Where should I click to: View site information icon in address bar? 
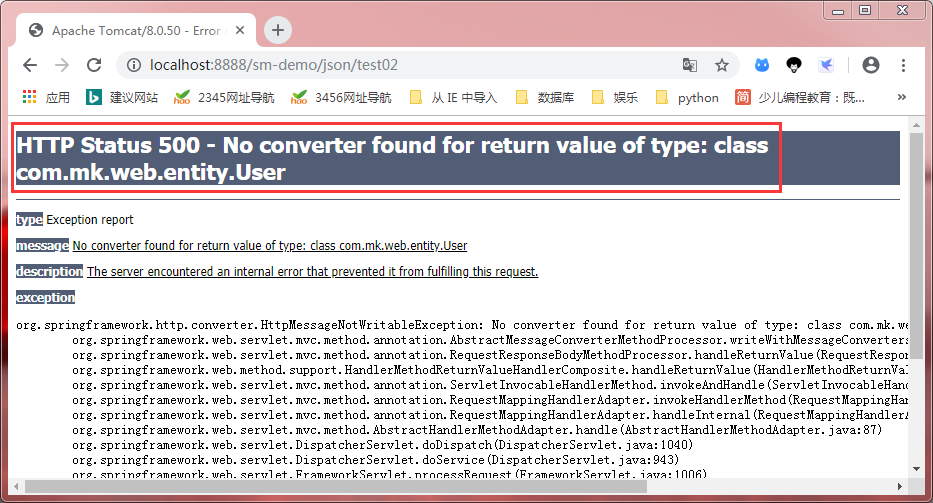(x=134, y=65)
